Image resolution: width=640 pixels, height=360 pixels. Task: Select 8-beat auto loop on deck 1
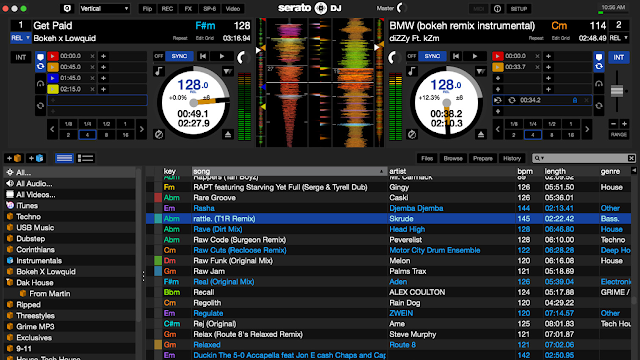[106, 135]
